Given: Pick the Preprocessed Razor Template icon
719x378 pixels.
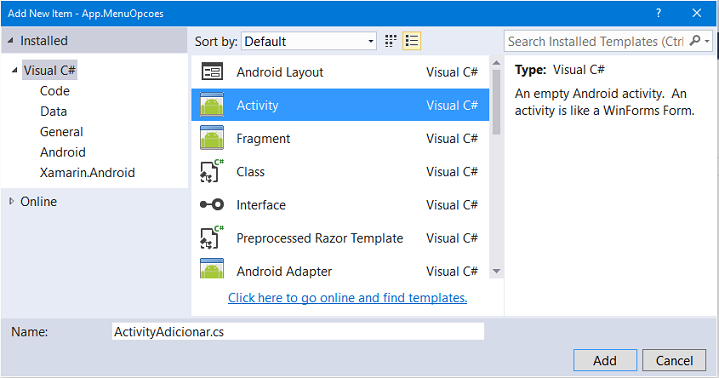Looking at the screenshot, I should coord(212,238).
